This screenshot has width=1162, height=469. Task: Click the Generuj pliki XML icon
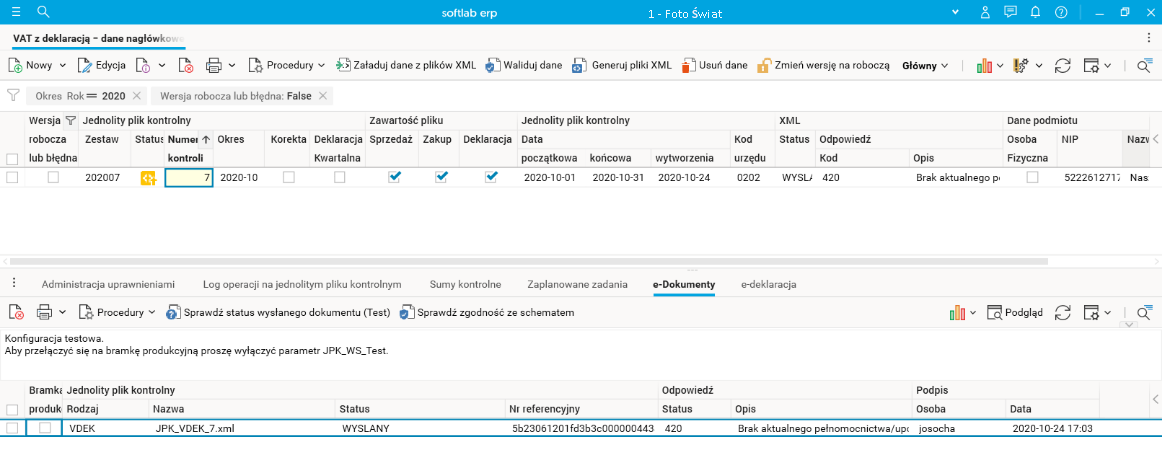click(579, 65)
